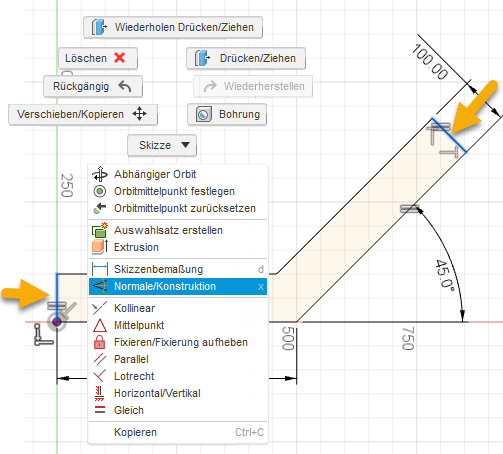
Task: Click the 100.00 dimension value
Action: 430,62
